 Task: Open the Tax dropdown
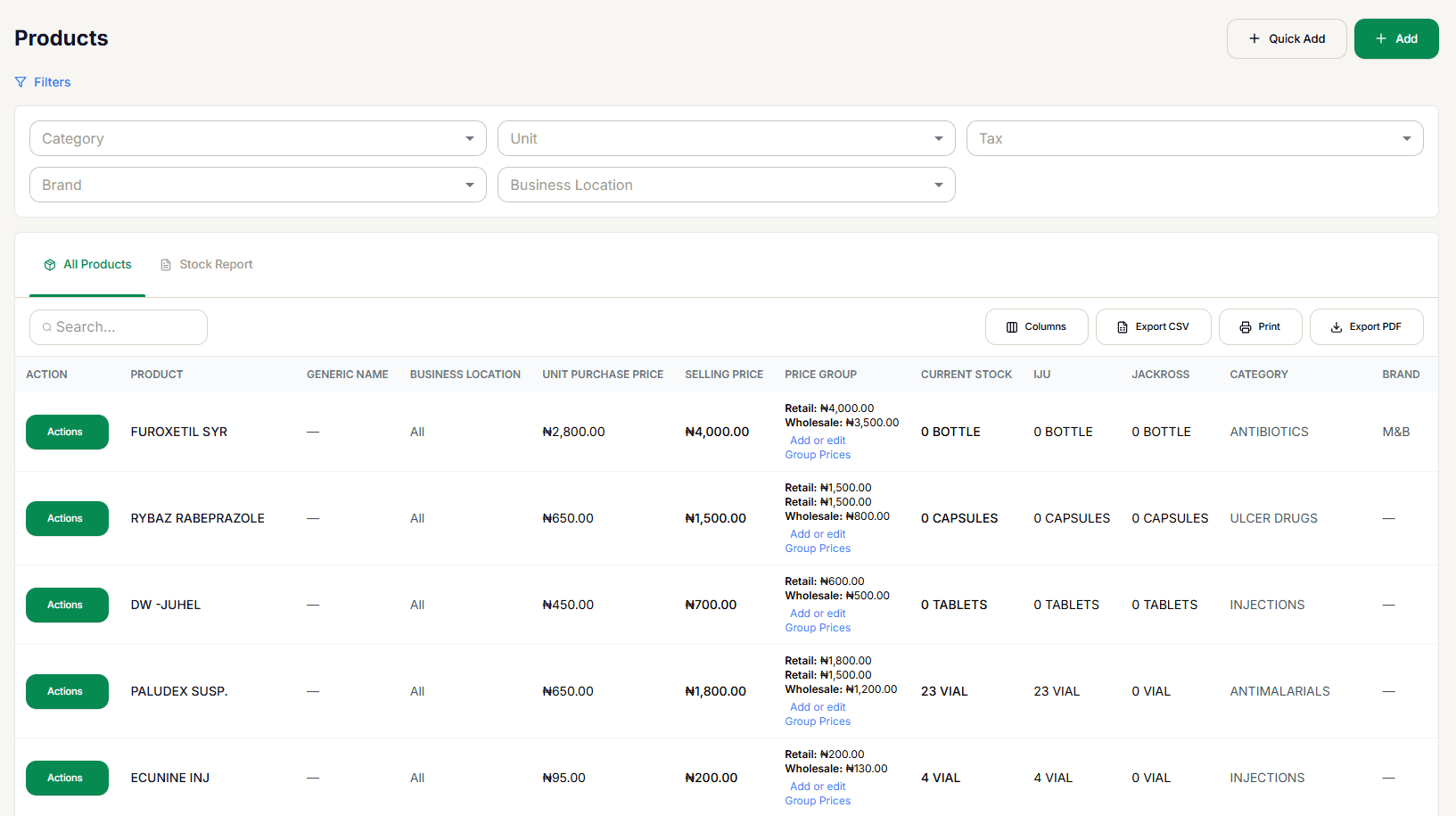coord(1195,138)
